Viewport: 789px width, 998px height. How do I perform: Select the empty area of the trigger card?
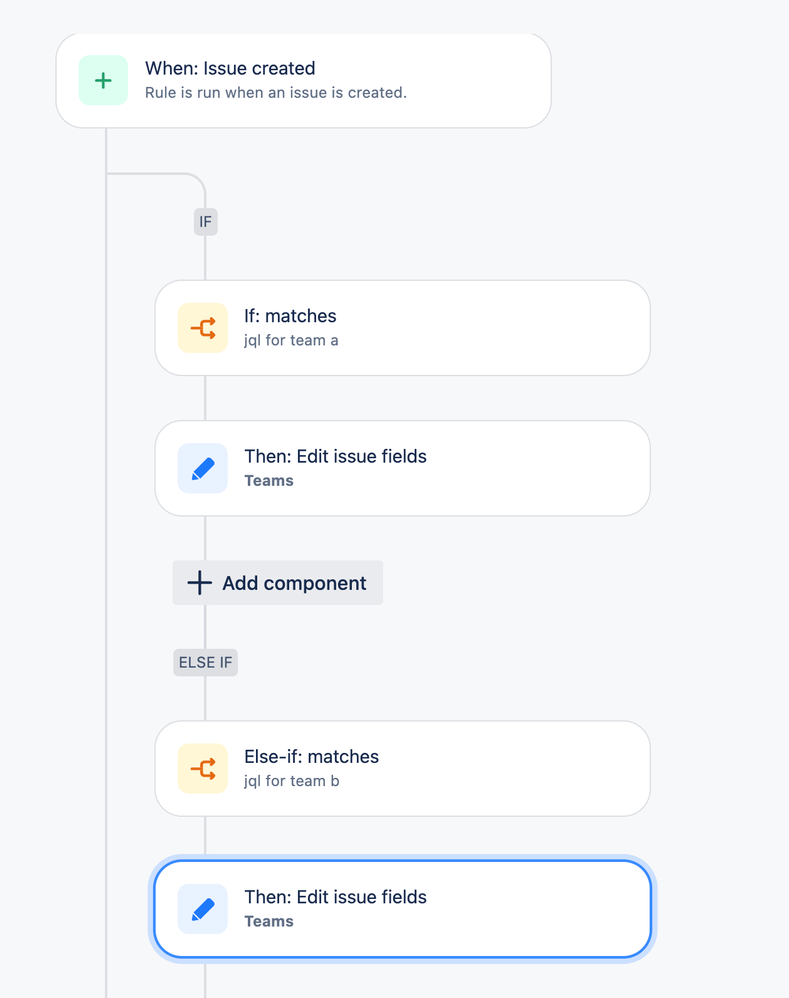[477, 80]
